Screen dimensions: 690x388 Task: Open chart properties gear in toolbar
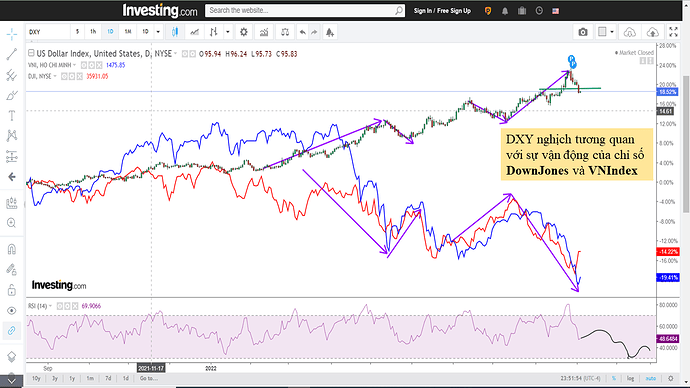[x=243, y=32]
